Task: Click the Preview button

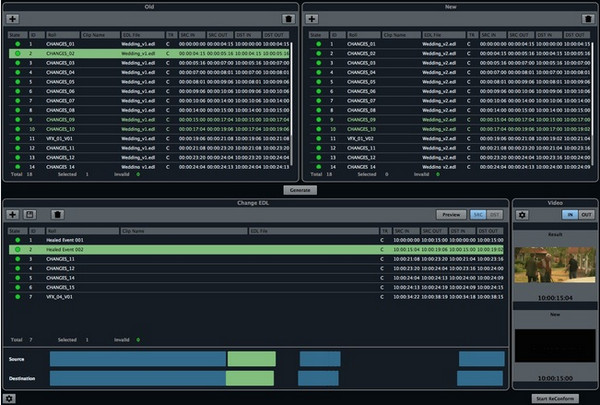Action: (451, 214)
